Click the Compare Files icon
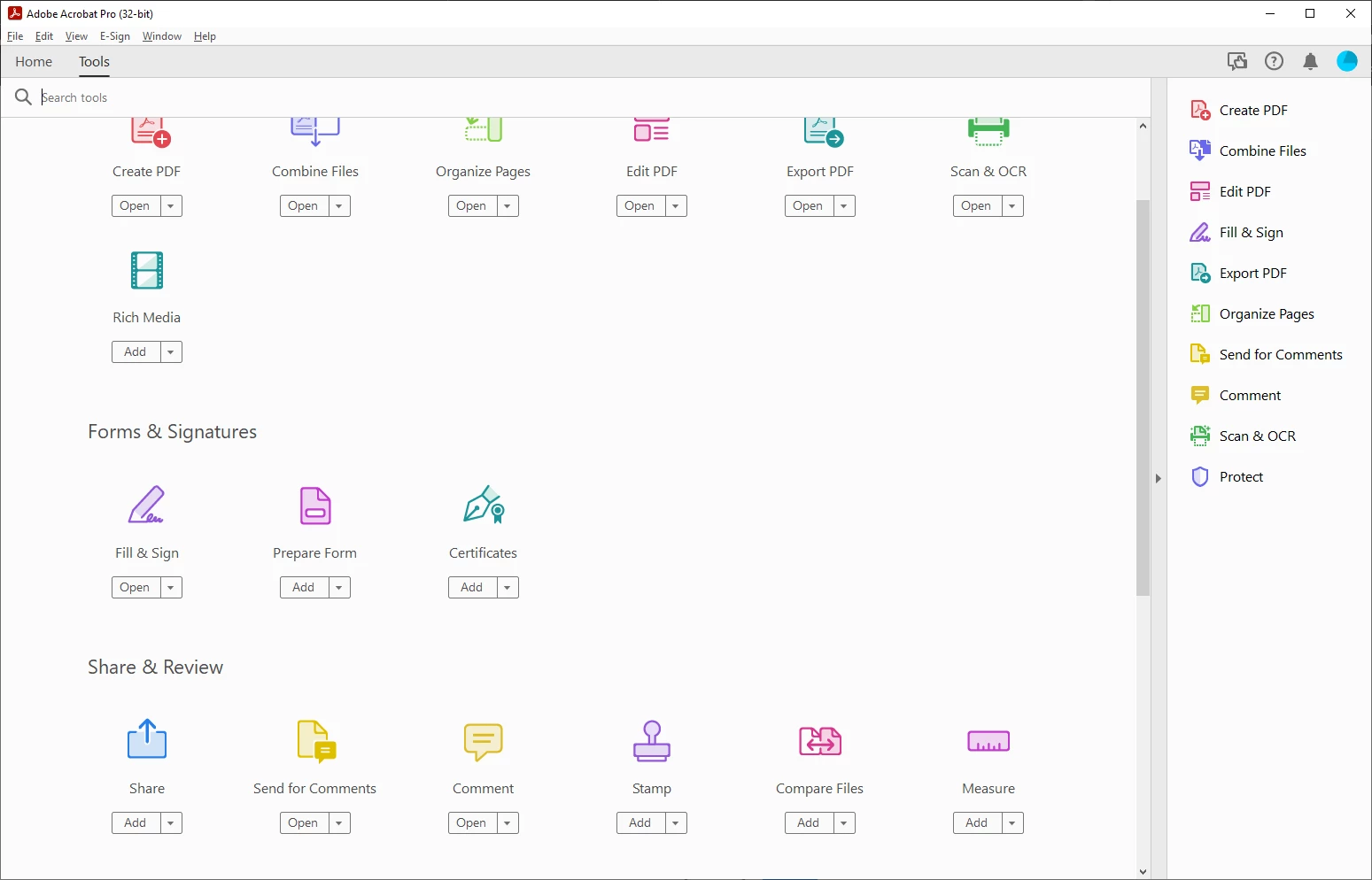Image resolution: width=1372 pixels, height=880 pixels. [820, 741]
